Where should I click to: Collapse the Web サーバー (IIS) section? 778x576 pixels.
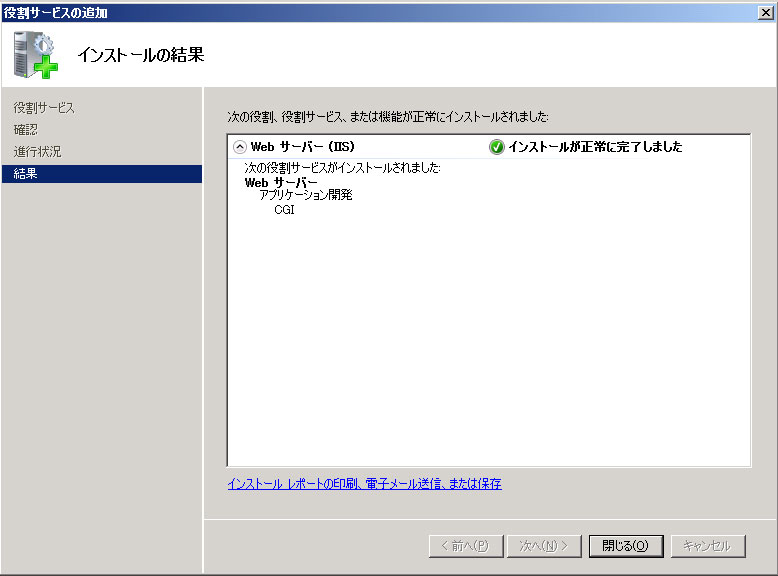pyautogui.click(x=240, y=147)
